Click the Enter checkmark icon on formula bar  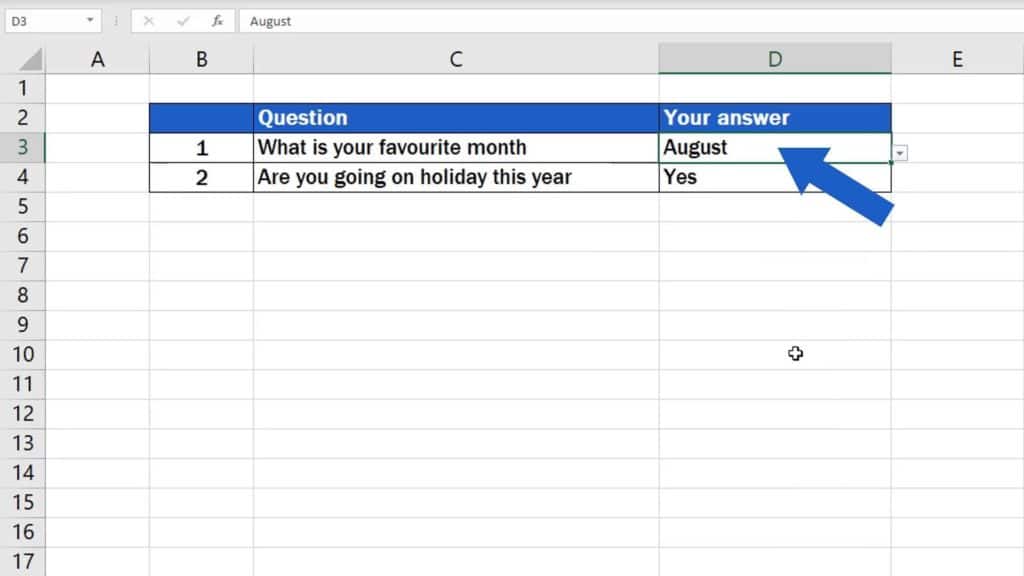pos(184,20)
